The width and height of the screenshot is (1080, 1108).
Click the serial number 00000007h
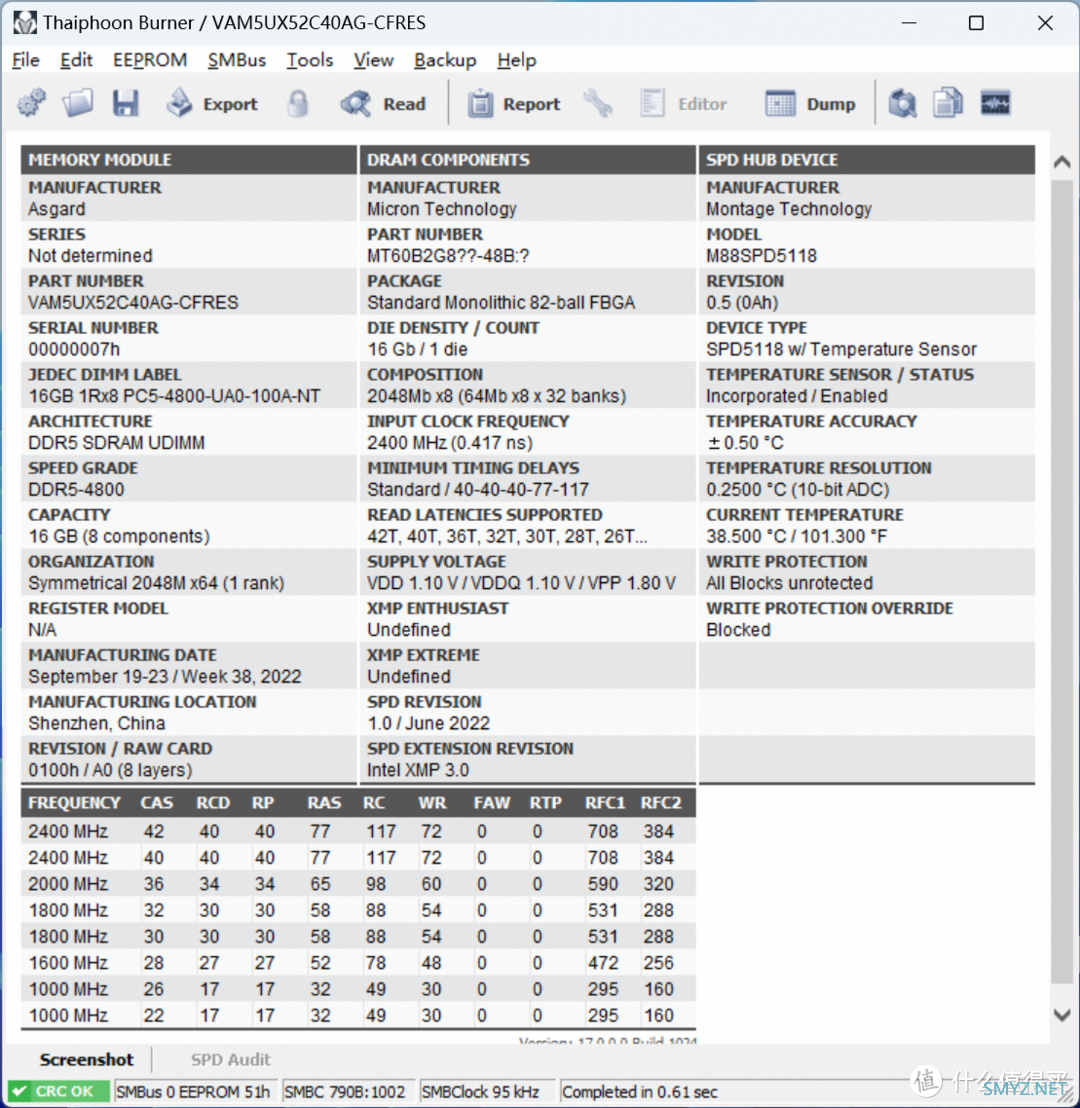click(74, 349)
